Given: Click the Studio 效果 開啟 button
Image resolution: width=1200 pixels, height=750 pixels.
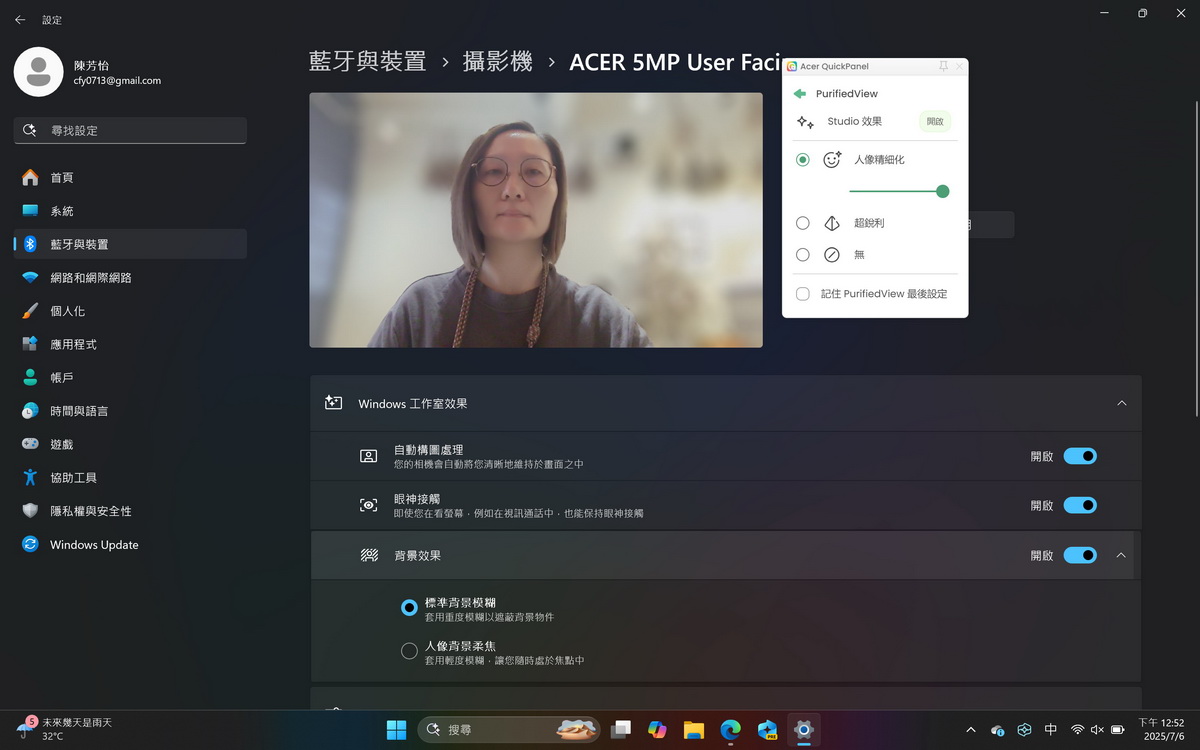Looking at the screenshot, I should pyautogui.click(x=934, y=122).
